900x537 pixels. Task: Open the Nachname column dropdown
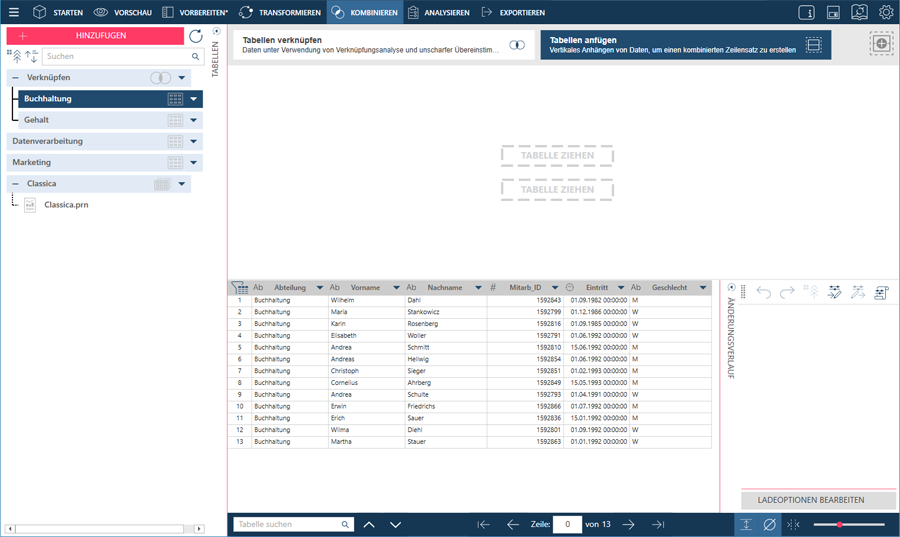click(478, 287)
